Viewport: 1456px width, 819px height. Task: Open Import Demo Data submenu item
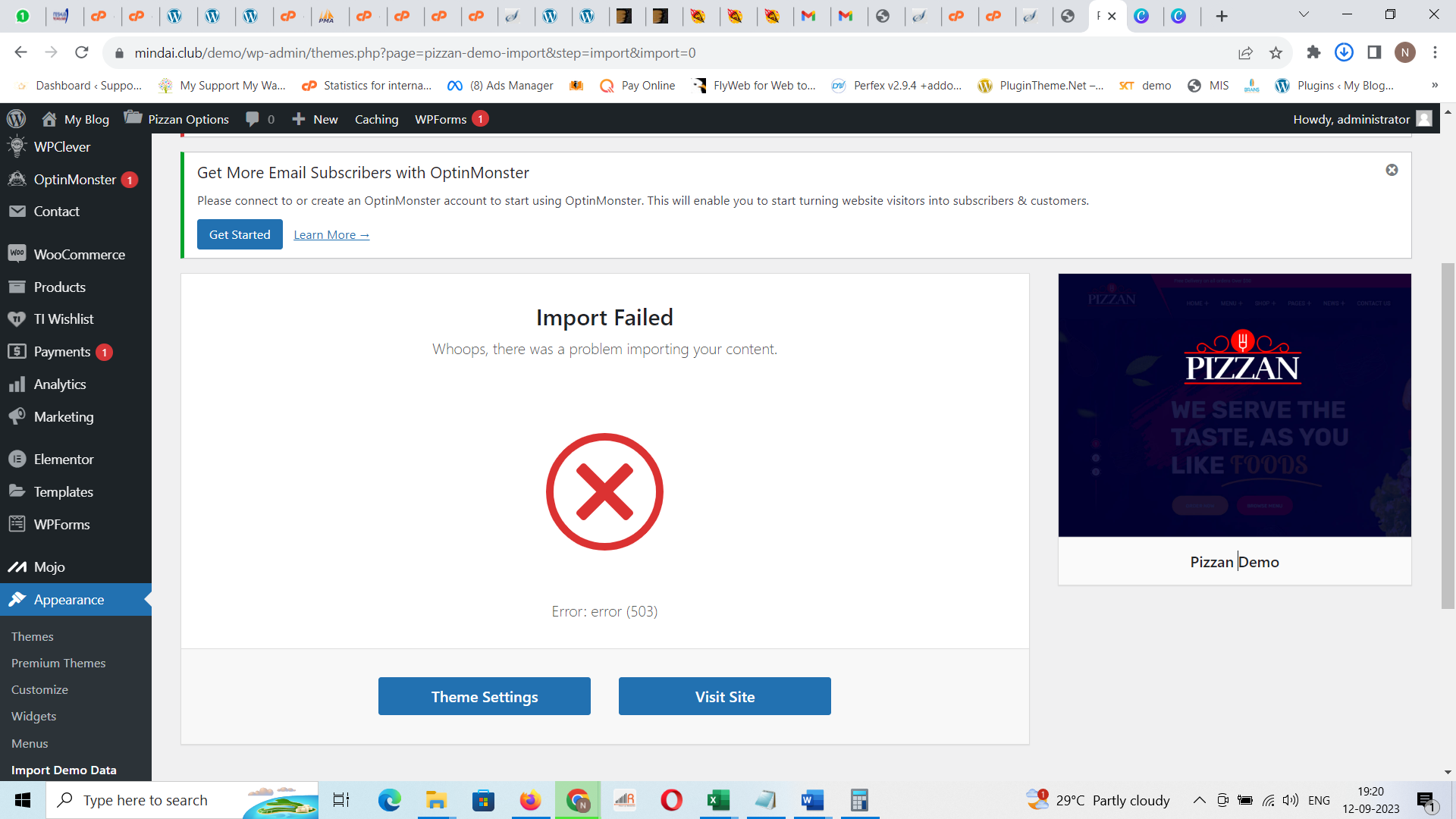point(64,770)
